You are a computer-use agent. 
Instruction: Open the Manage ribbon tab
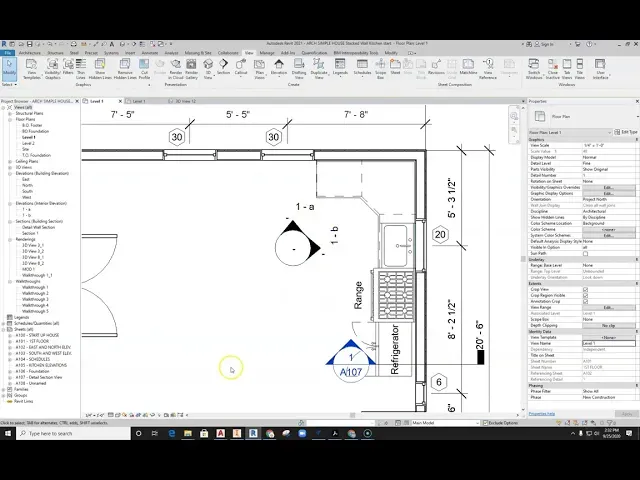coord(267,52)
